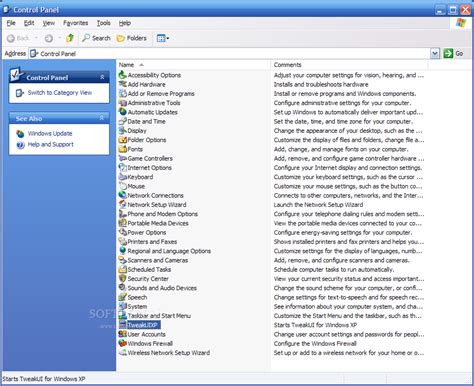Open the Mouse icon
Viewport: 474px width, 386px height.
123,186
